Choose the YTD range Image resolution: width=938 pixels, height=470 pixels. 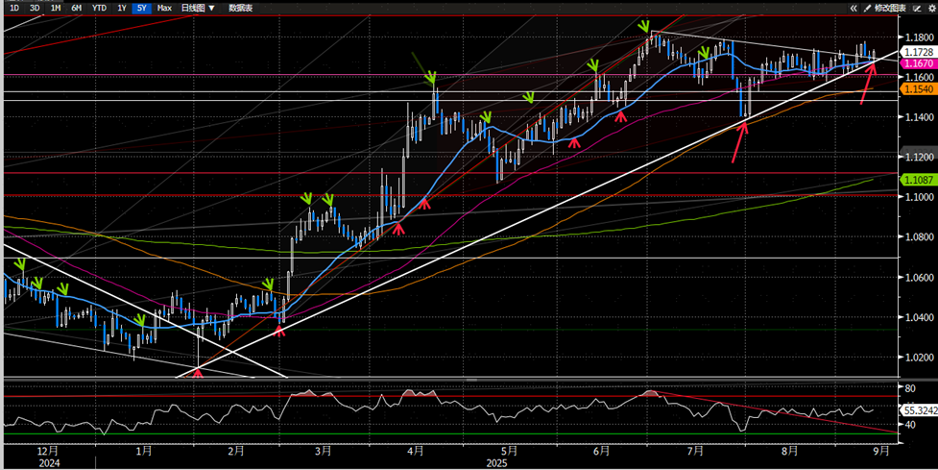click(x=99, y=8)
